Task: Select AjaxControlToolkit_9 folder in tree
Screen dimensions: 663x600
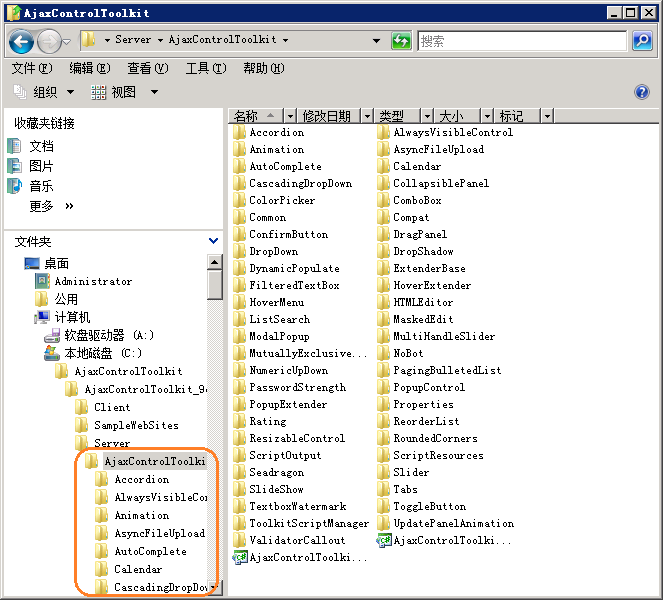Action: (145, 389)
